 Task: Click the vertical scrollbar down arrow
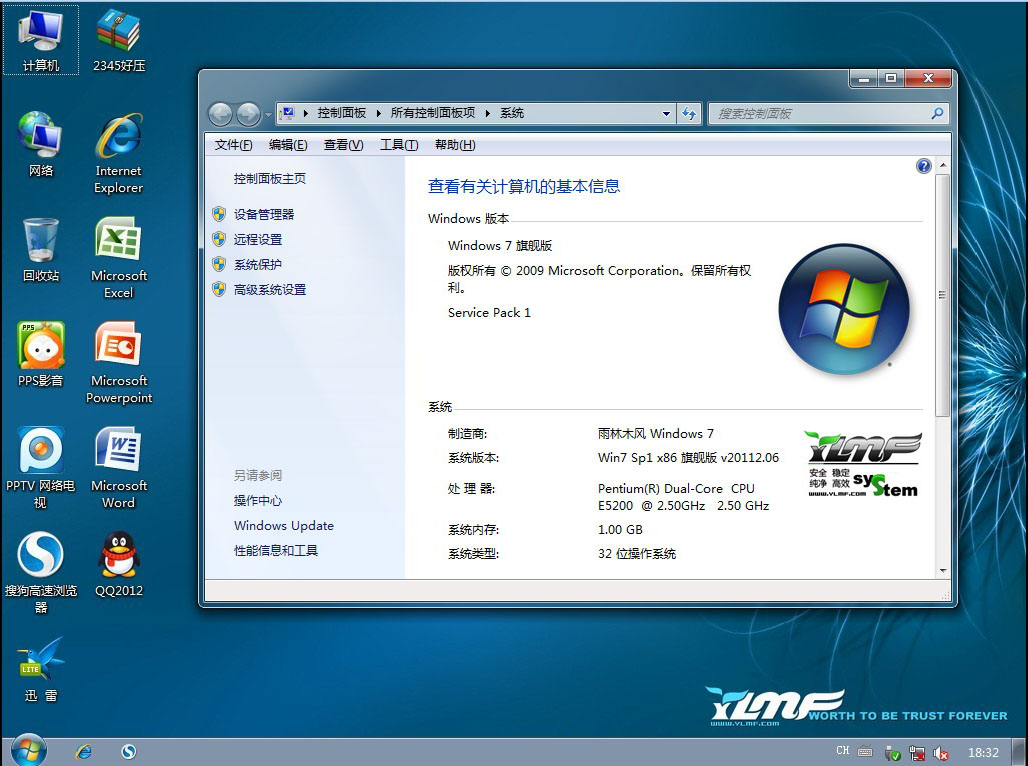(x=942, y=571)
